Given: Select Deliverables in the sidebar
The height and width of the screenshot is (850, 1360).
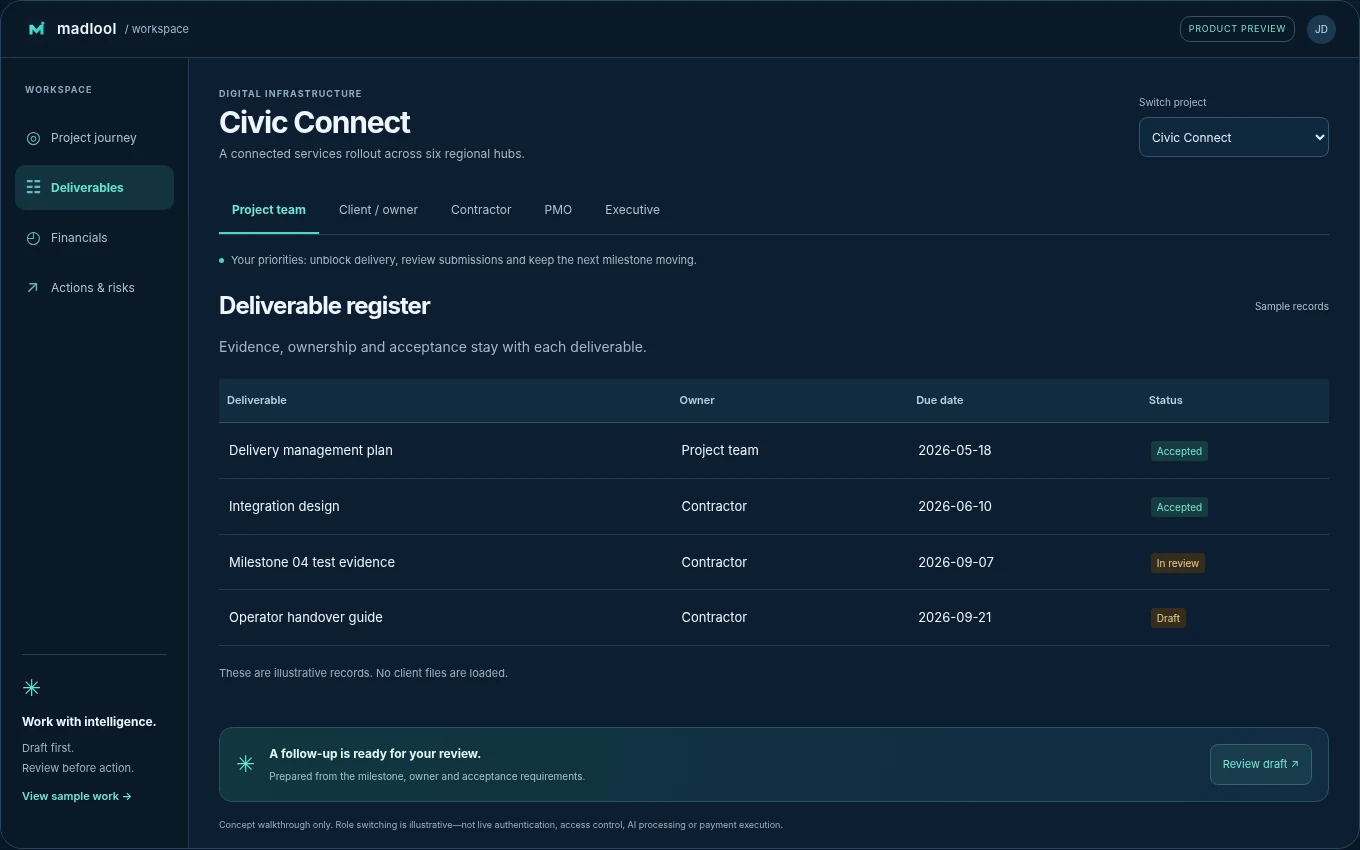Looking at the screenshot, I should [x=94, y=188].
